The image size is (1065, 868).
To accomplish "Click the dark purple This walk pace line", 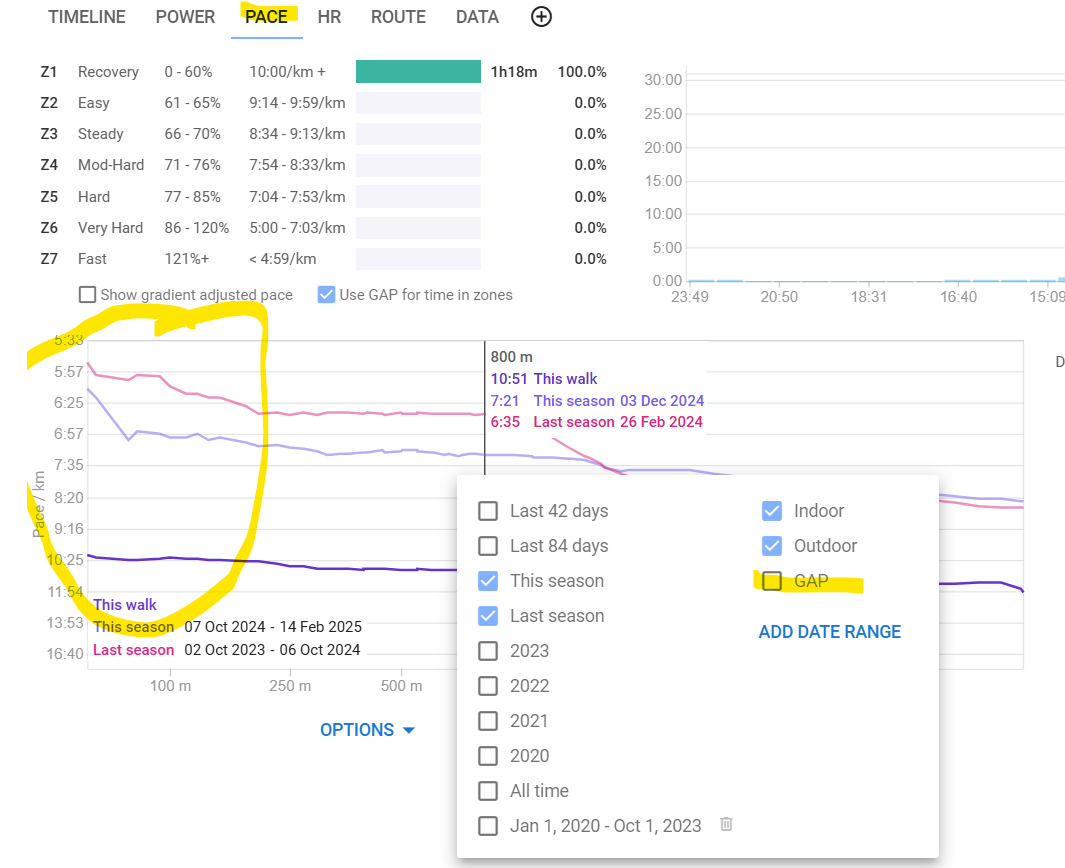I will [340, 568].
